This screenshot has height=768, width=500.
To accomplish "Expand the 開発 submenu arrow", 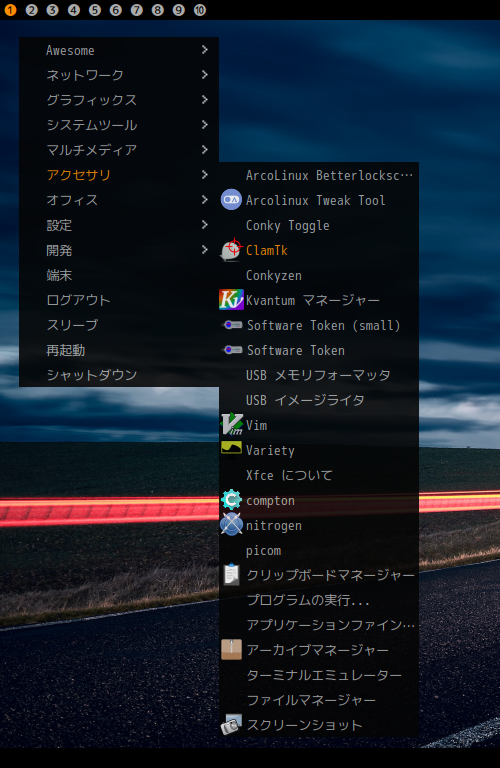I will (205, 249).
